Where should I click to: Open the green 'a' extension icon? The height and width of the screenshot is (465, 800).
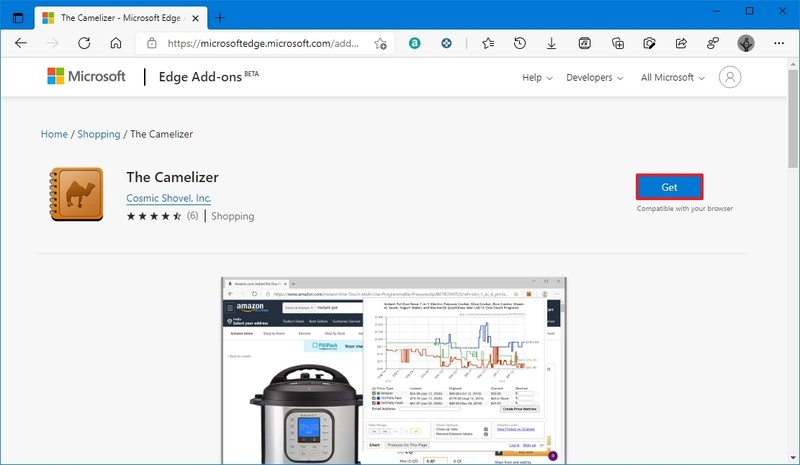pos(414,43)
